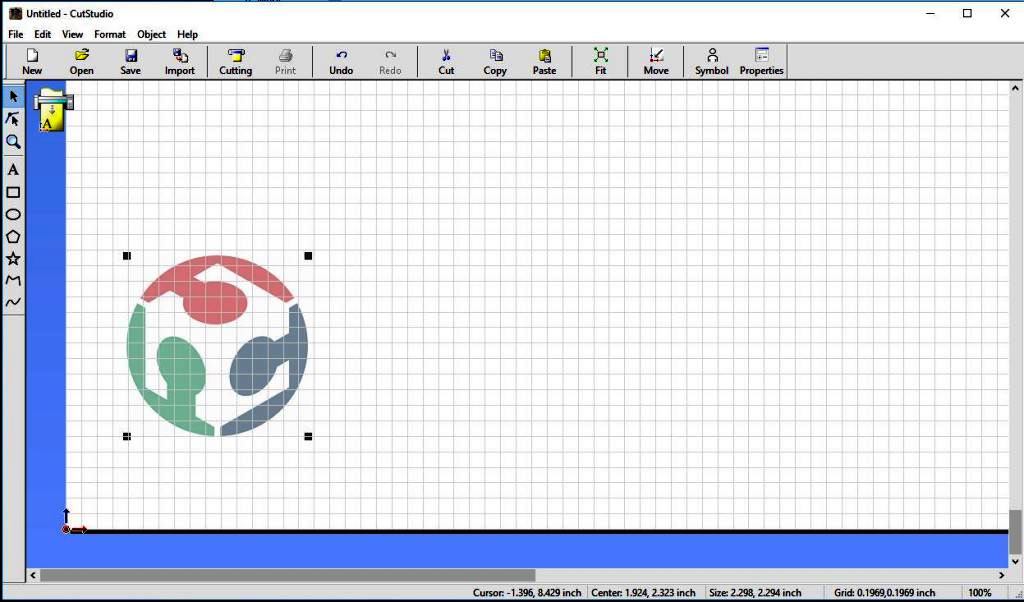Click the 100% zoom indicator
The height and width of the screenshot is (602, 1024).
pos(980,592)
